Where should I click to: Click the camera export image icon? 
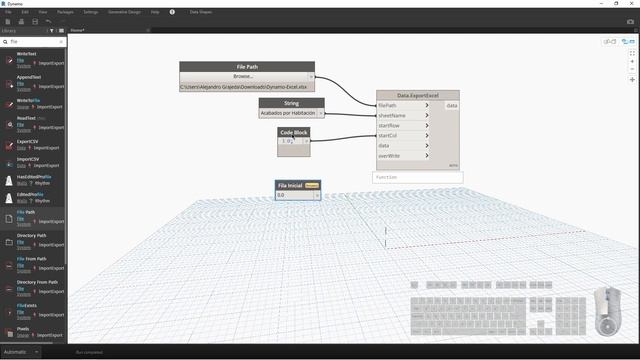(x=630, y=22)
